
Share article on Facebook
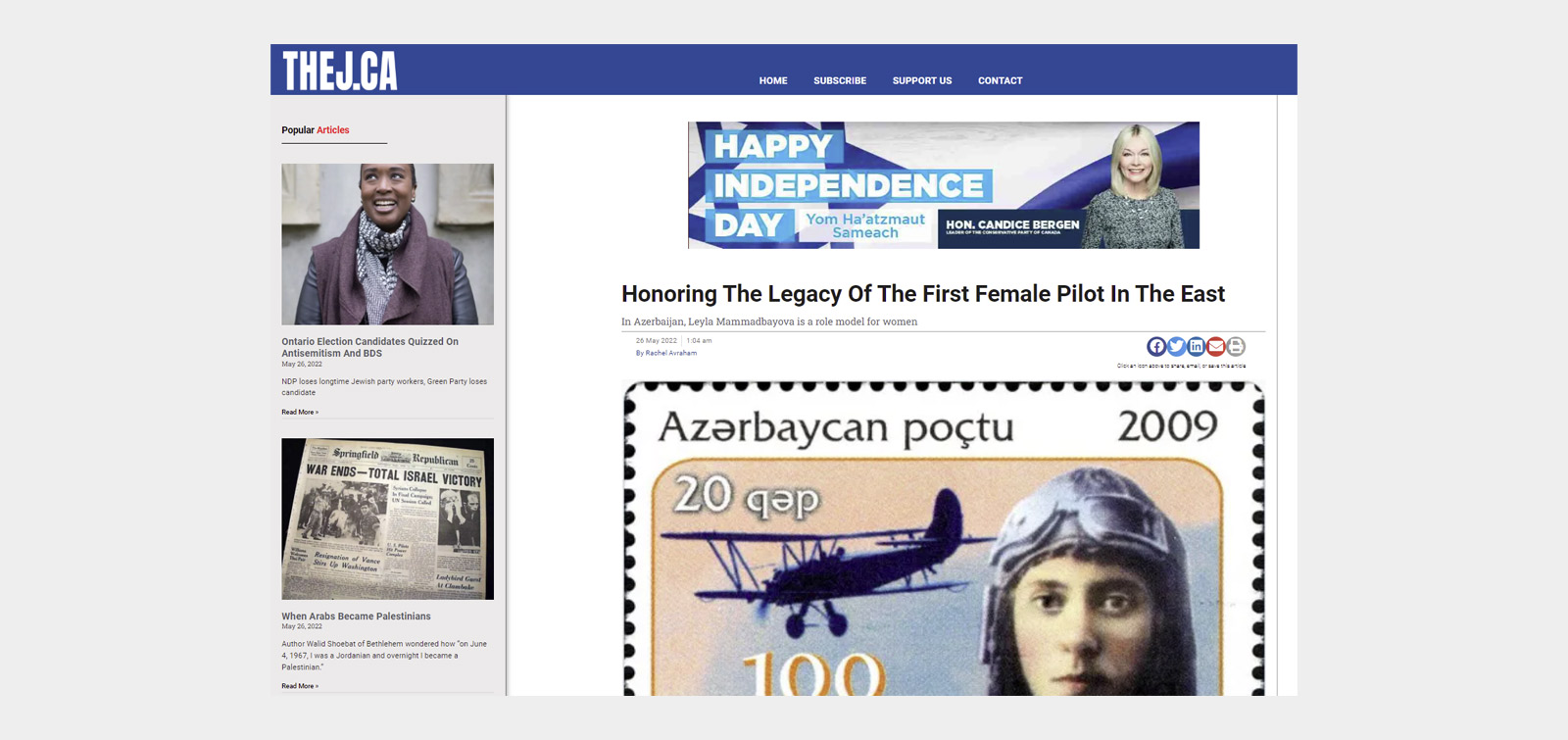pos(1156,346)
